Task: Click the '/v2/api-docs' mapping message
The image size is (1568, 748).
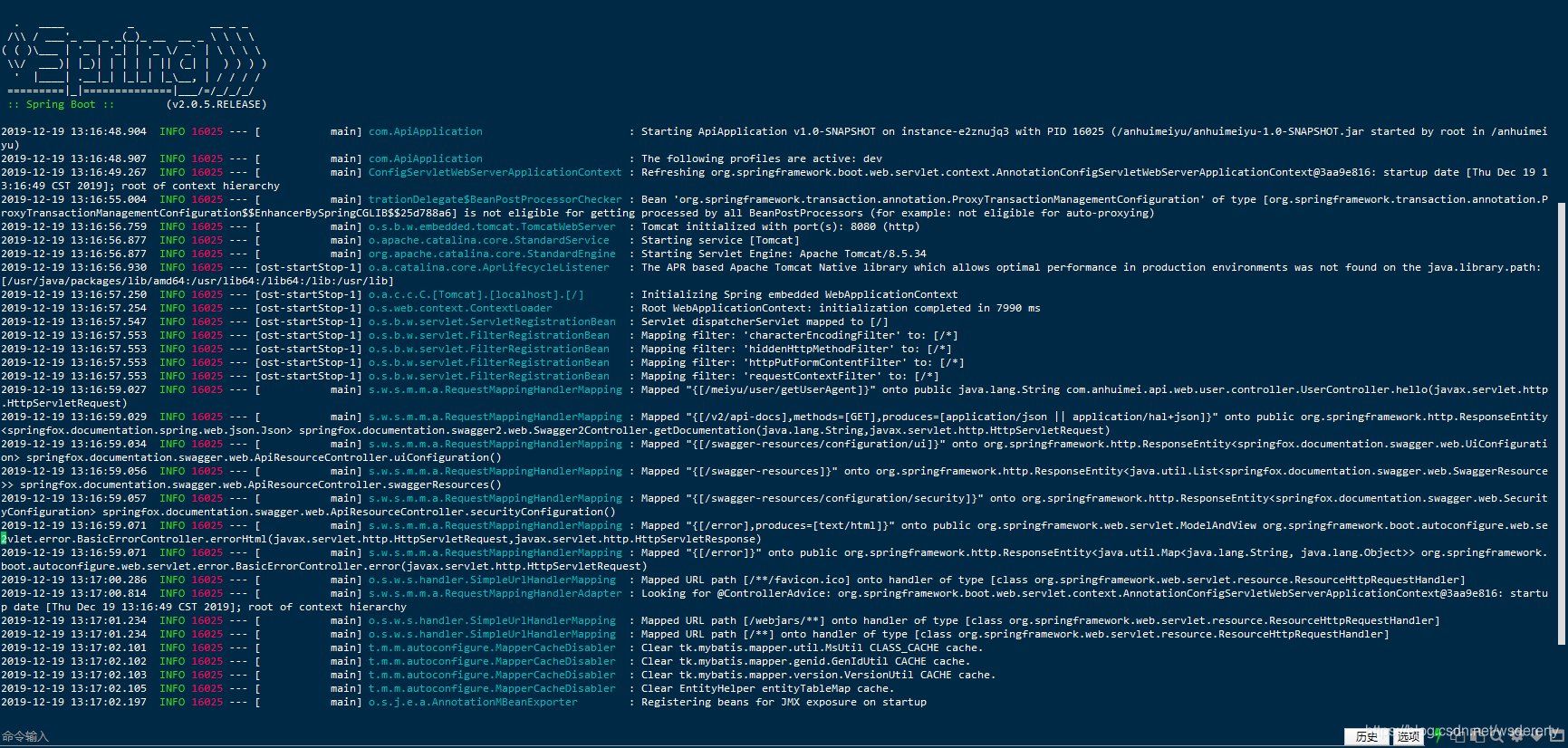Action: tap(1094, 417)
